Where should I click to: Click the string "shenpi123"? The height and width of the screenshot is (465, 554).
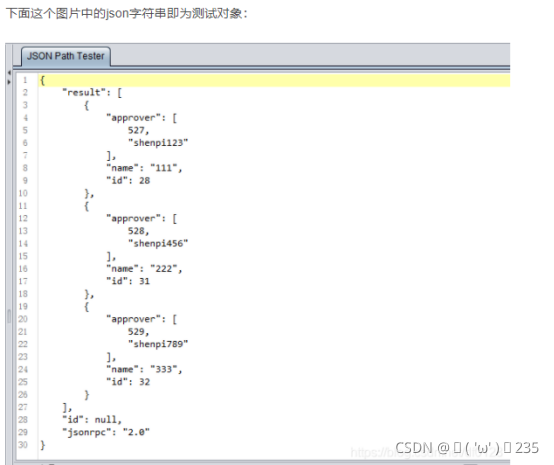click(x=158, y=143)
